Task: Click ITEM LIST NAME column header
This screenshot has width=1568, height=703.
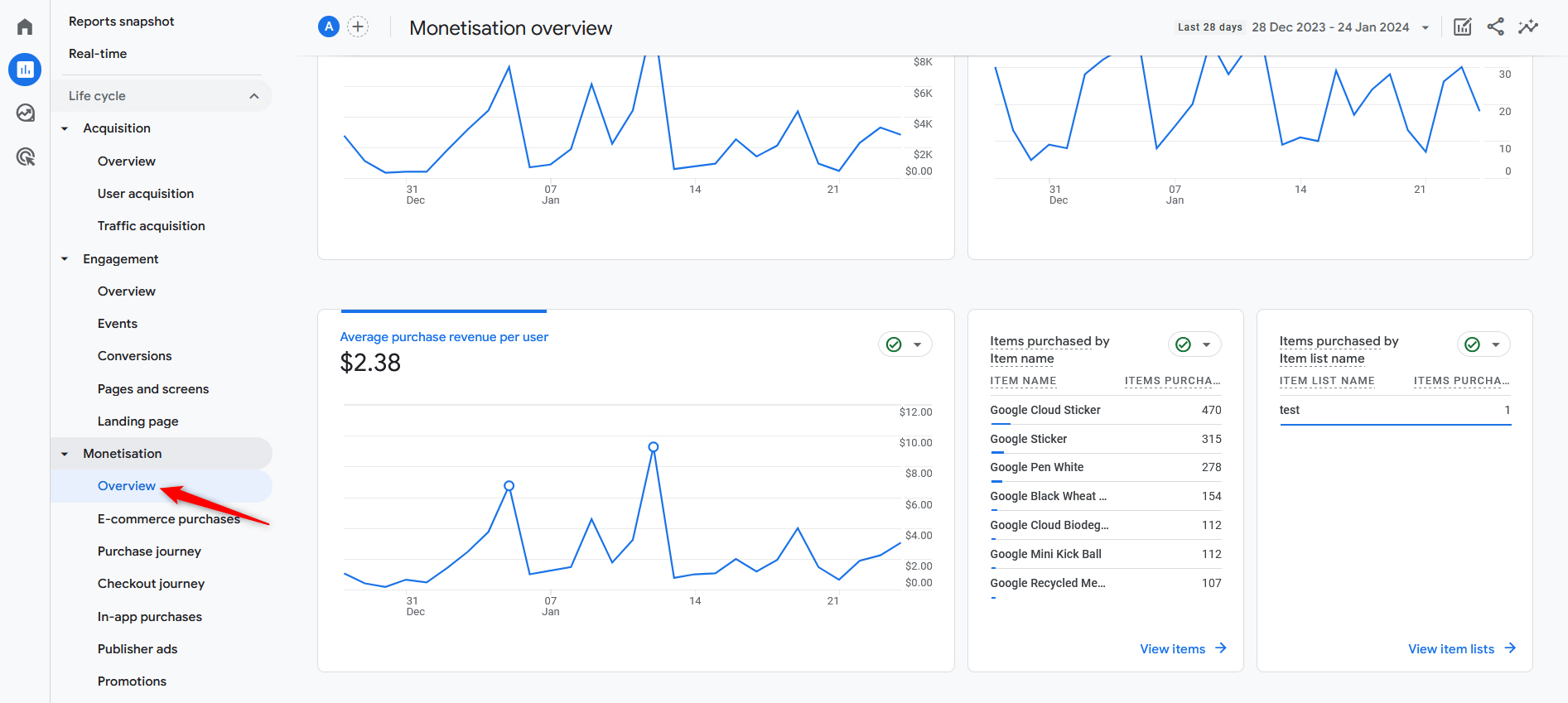Action: click(1327, 381)
